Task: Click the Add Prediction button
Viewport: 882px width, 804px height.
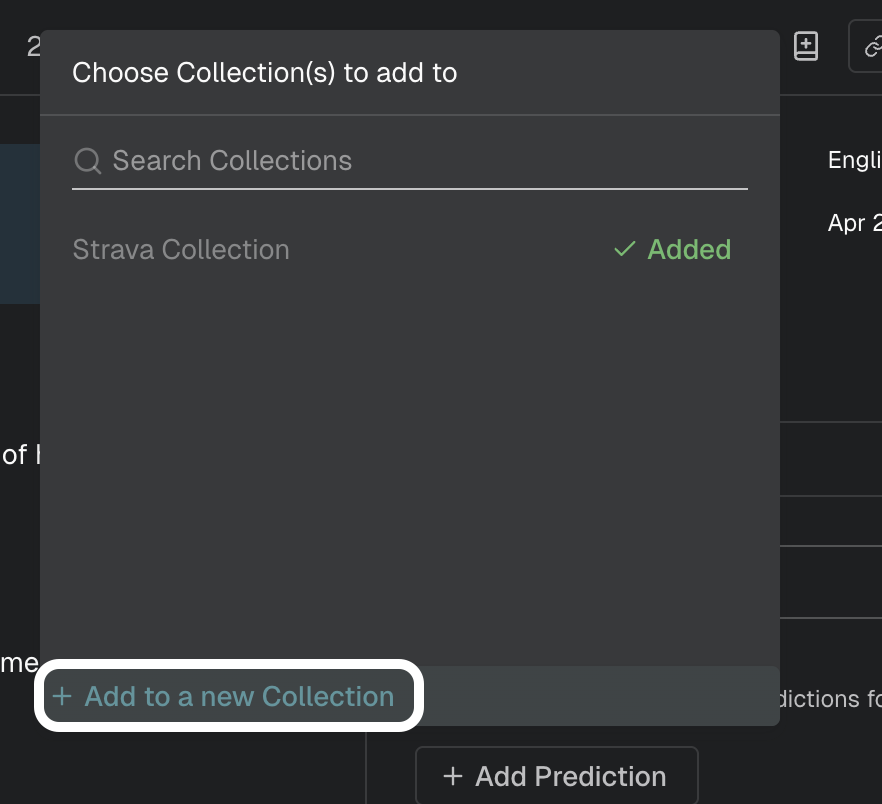Action: point(557,775)
